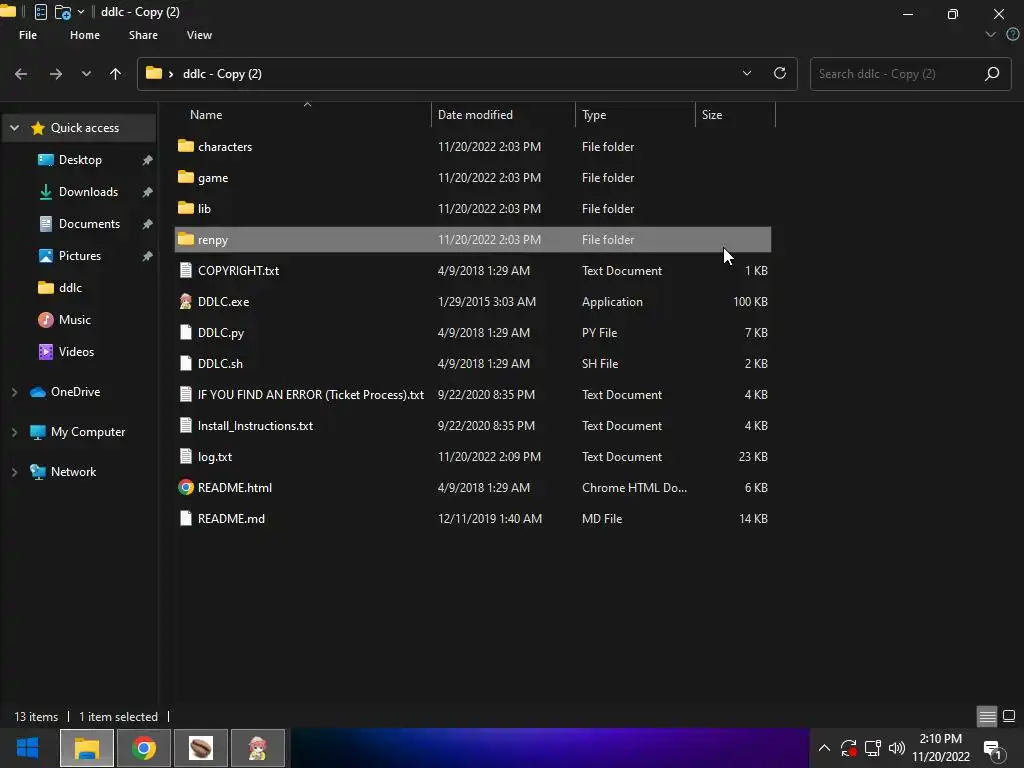Open Explorer help question mark icon
The height and width of the screenshot is (768, 1024).
(1012, 35)
